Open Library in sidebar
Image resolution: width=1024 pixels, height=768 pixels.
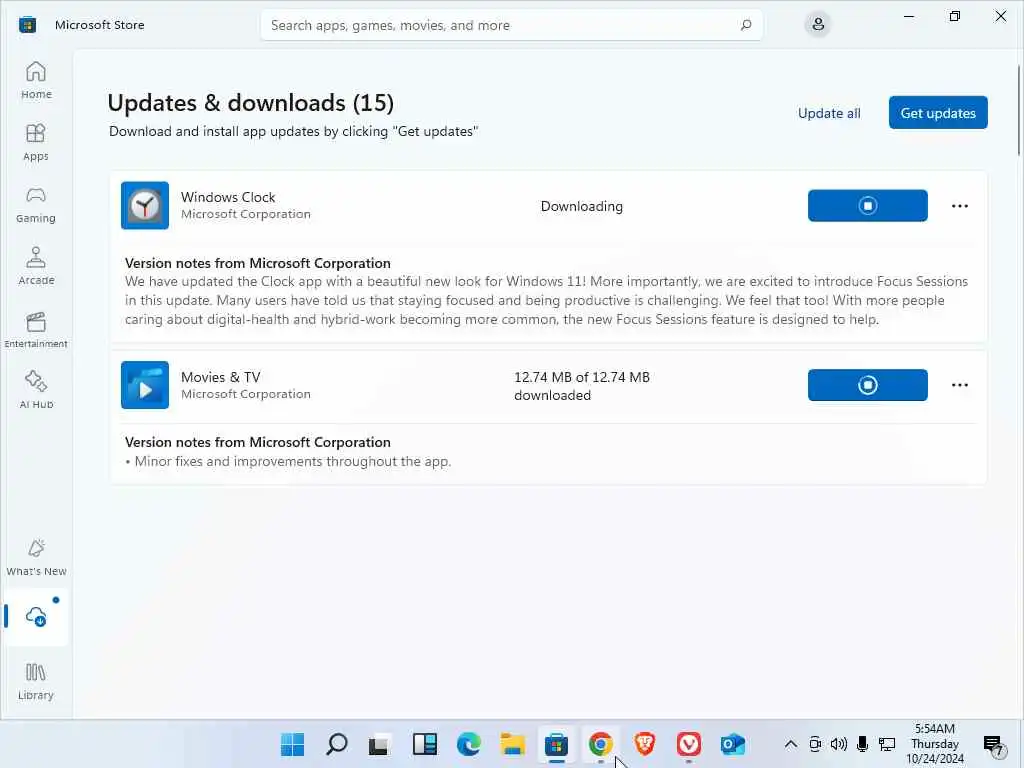point(36,681)
